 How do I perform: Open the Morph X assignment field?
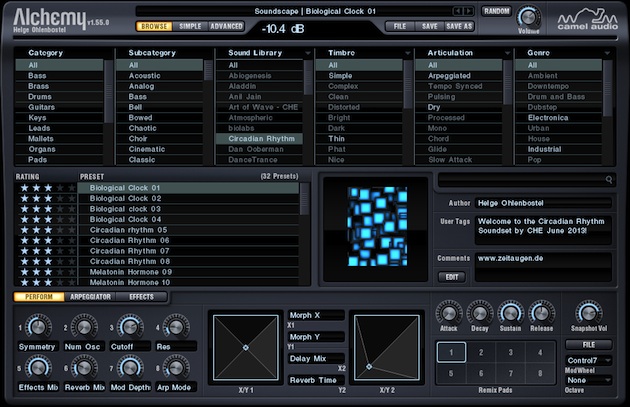[316, 315]
